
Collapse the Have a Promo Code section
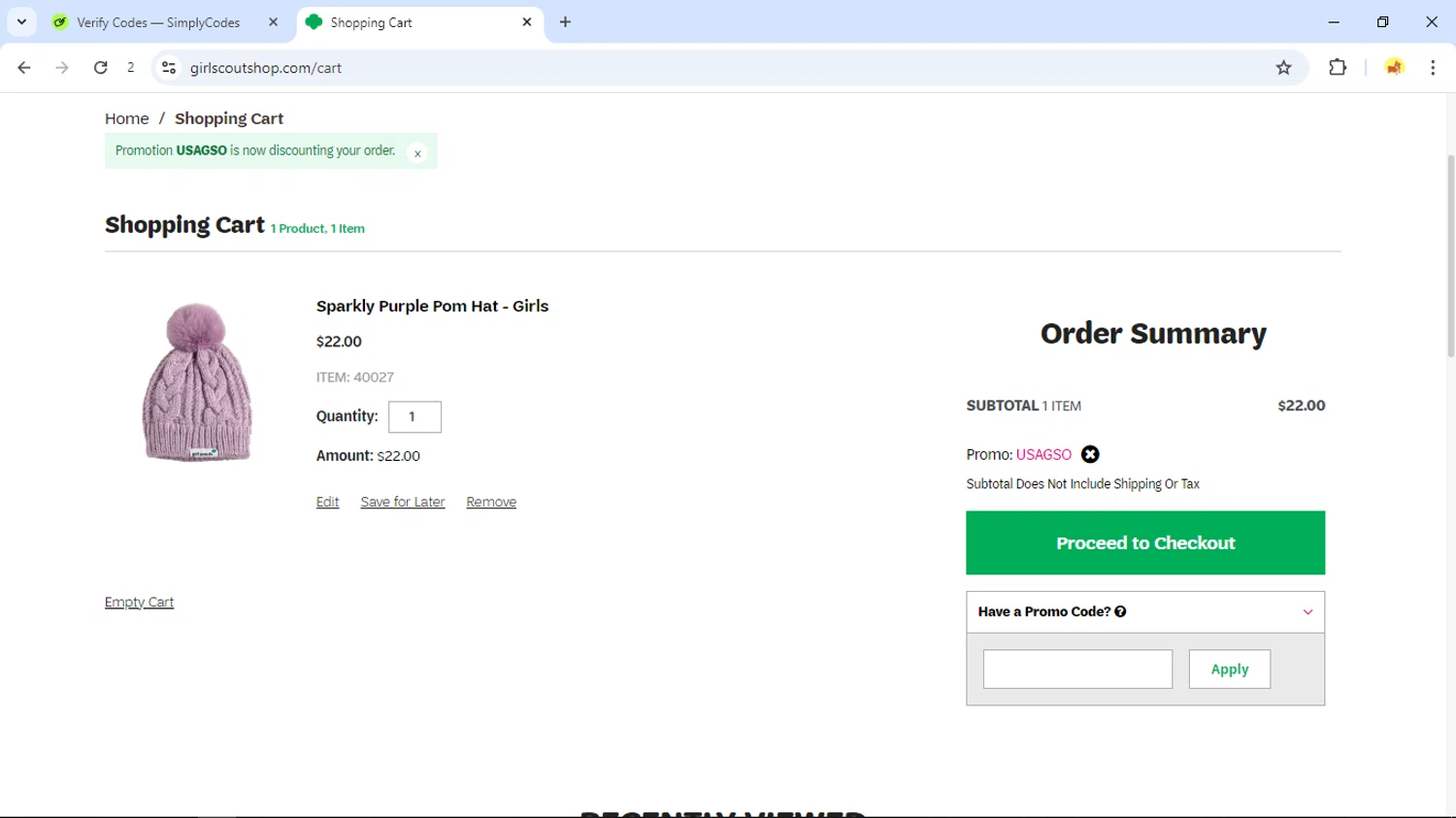coord(1307,612)
